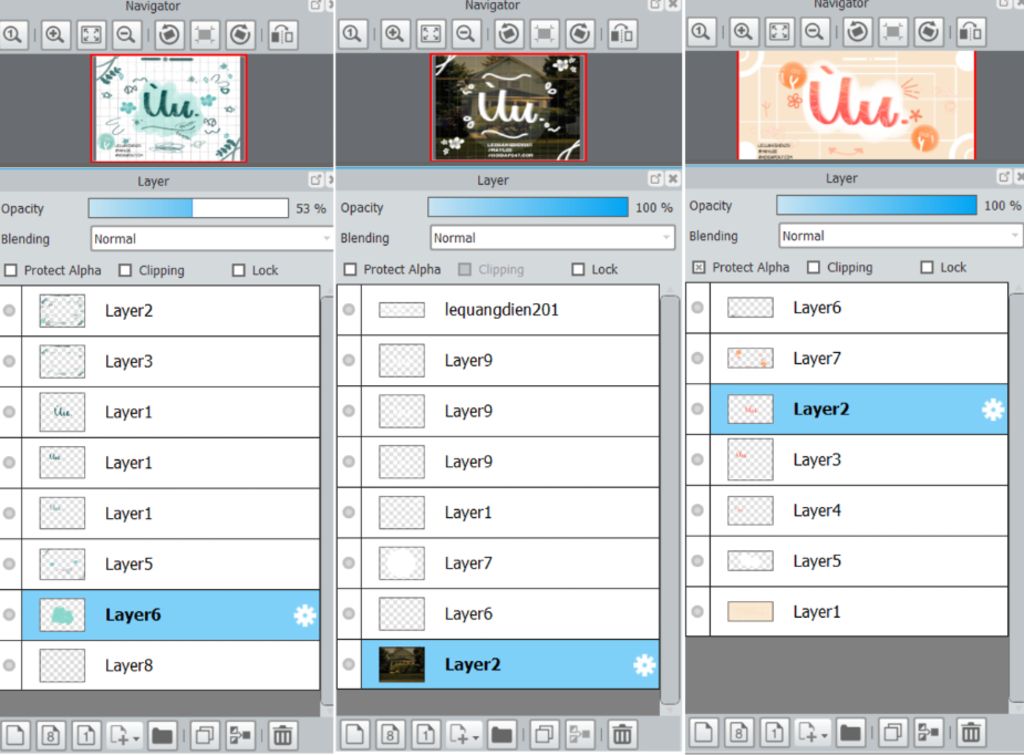This screenshot has height=755, width=1024.
Task: Select Layer3 in the orange artwork panel
Action: (859, 460)
